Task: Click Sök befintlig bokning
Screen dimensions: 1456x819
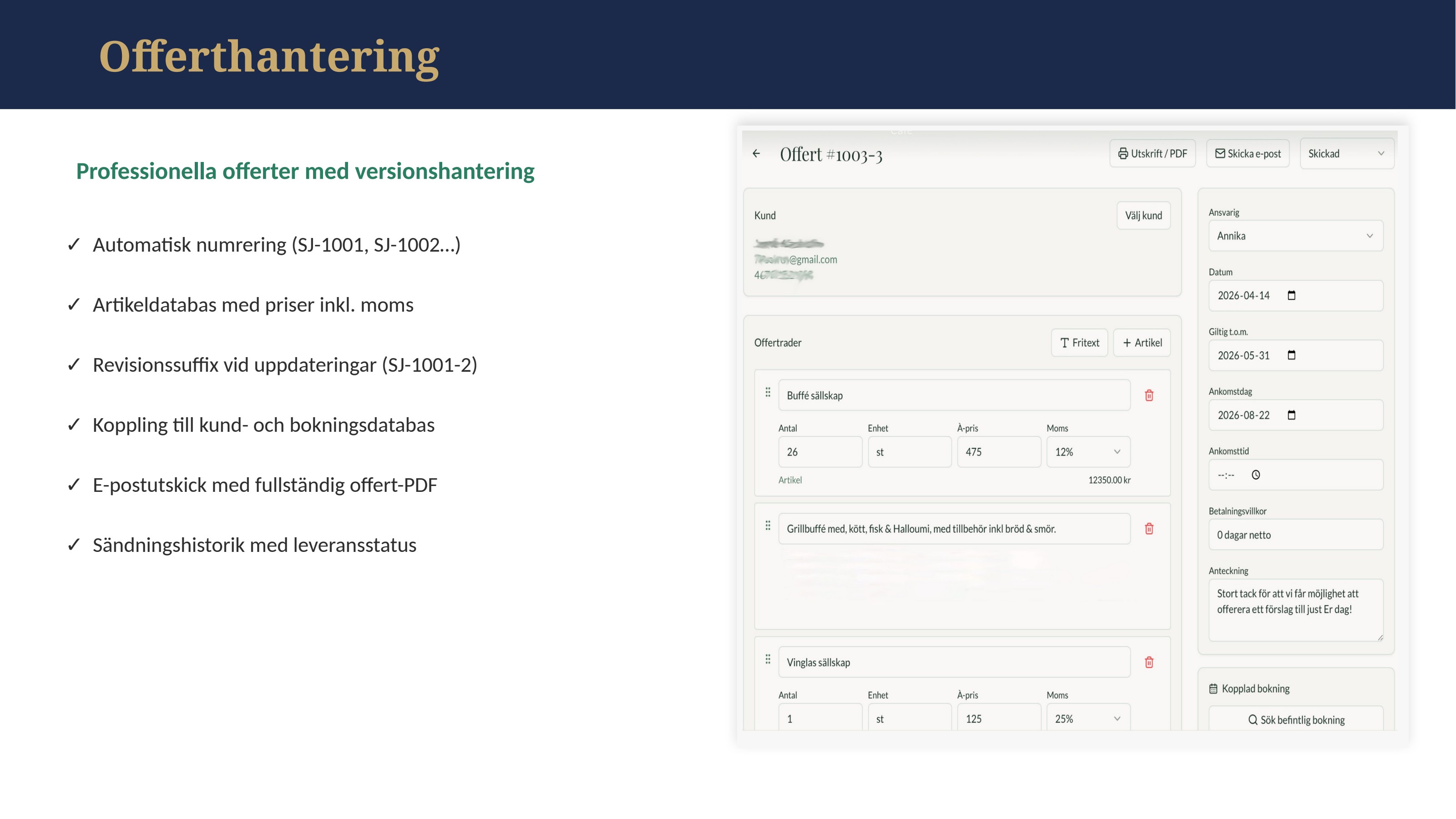Action: [x=1296, y=719]
